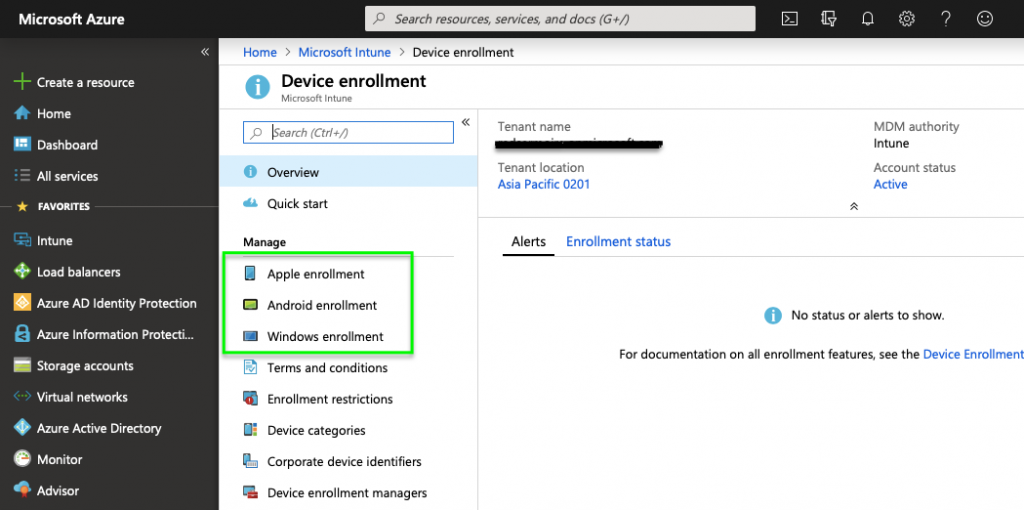Click the Azure Active Directory icon
Viewport: 1024px width, 510px height.
(22, 428)
